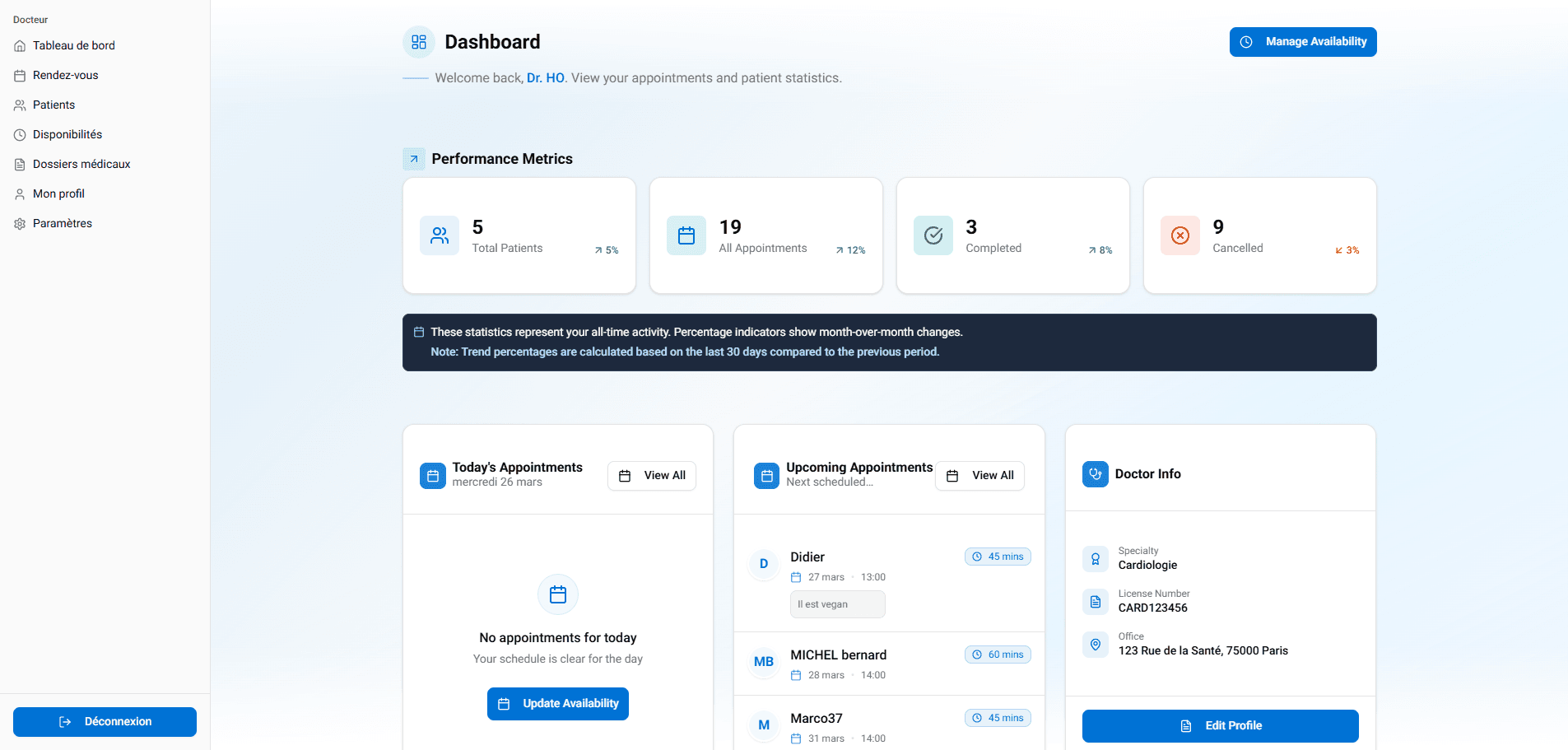Click the Completed checkmark icon

[x=933, y=236]
